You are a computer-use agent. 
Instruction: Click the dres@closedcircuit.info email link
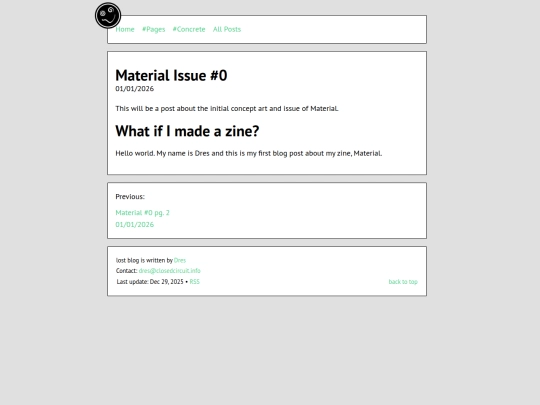point(169,271)
